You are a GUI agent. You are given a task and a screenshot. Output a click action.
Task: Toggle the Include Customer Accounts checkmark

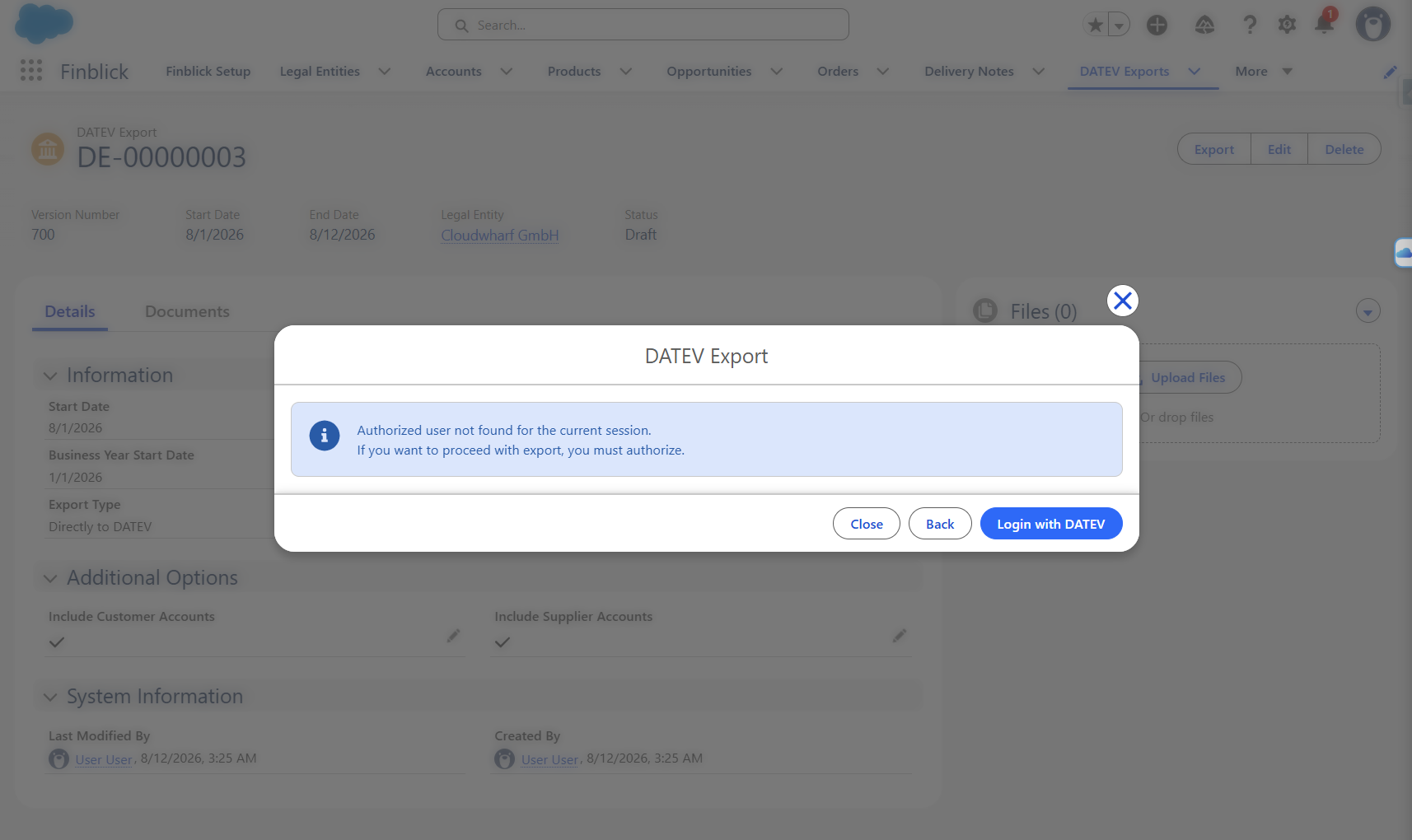pyautogui.click(x=57, y=642)
